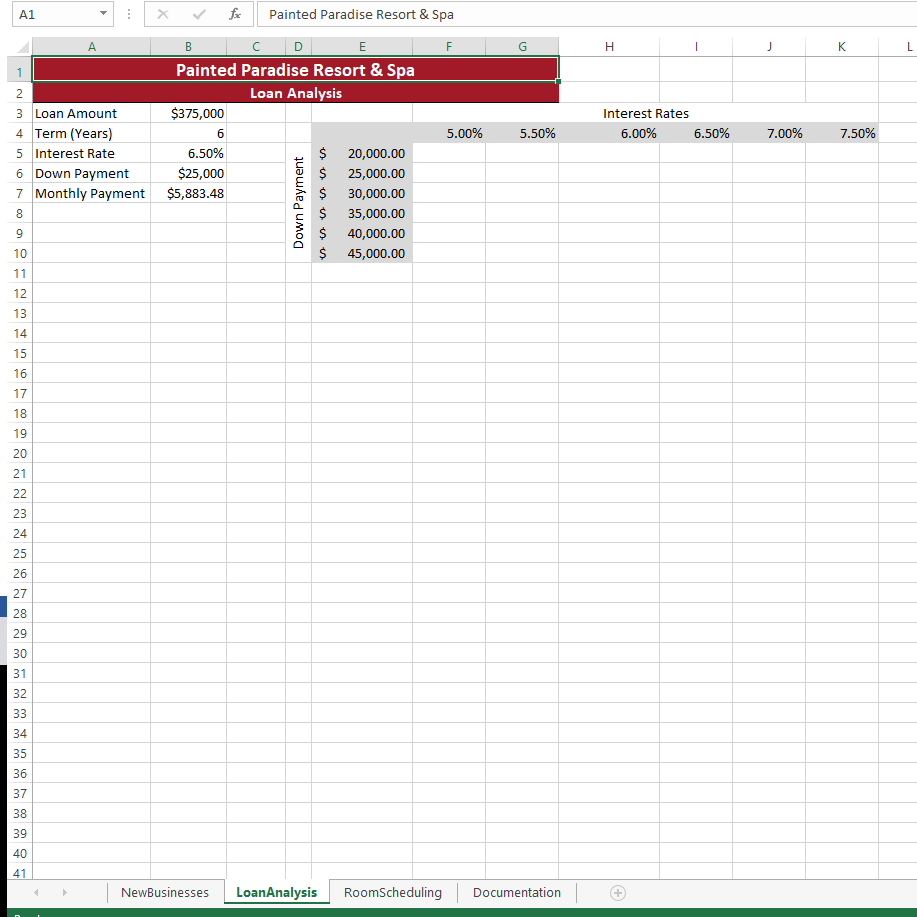The image size is (917, 917).
Task: Click the previous sheet navigation arrow
Action: click(36, 892)
